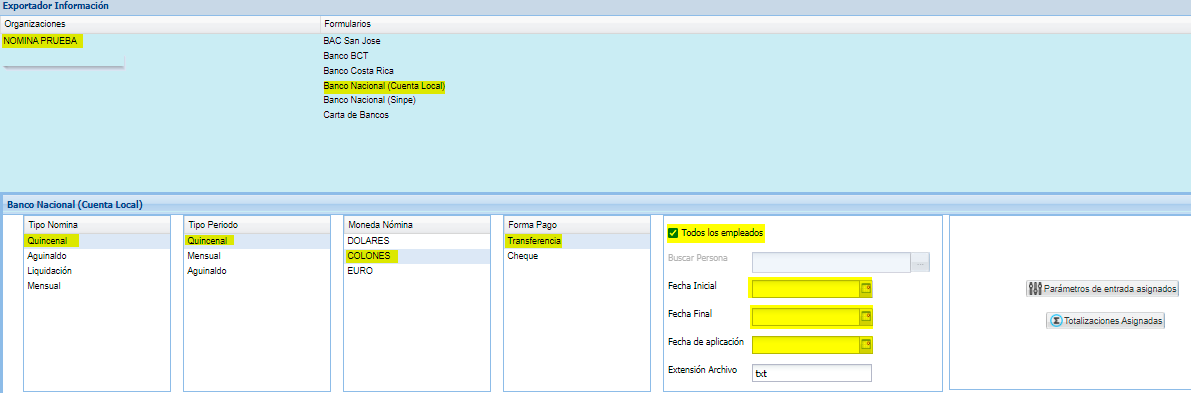The image size is (1191, 393).
Task: Click the Totalizaciones Asignadas sigma icon
Action: [1056, 321]
